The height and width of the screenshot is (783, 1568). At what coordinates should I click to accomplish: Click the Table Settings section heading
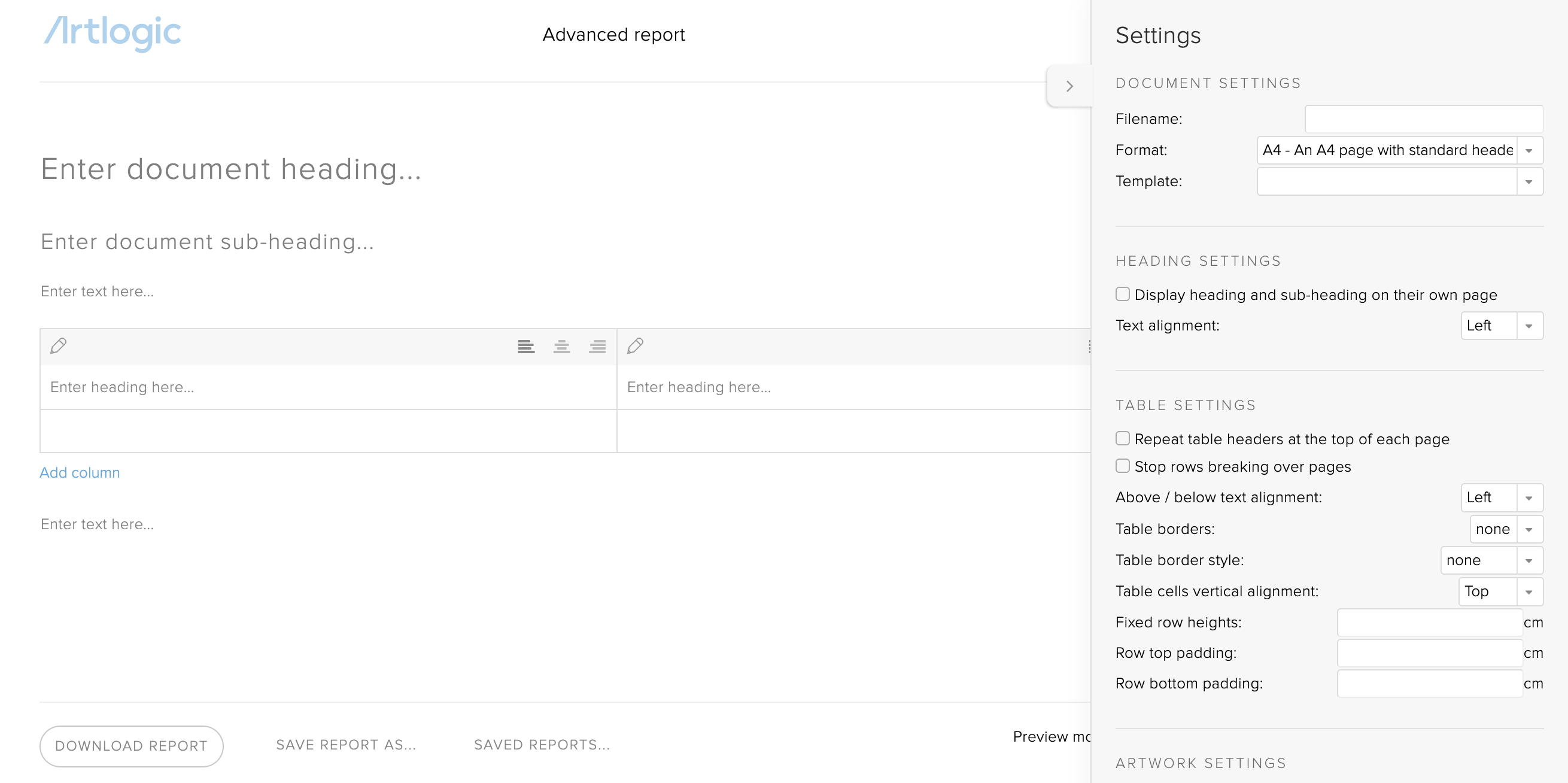point(1186,405)
